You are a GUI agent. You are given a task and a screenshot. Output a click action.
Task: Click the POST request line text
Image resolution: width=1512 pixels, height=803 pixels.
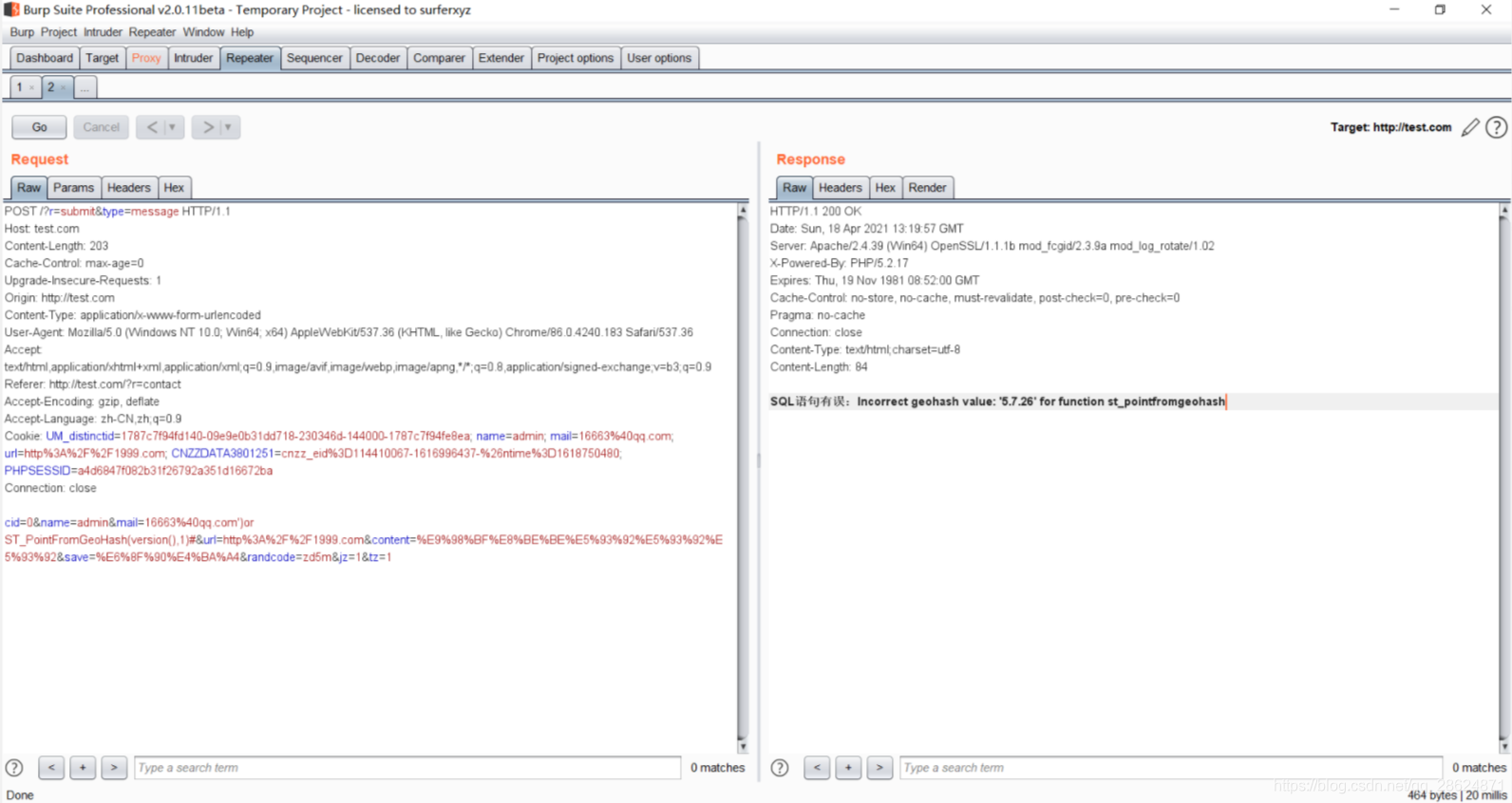(118, 212)
